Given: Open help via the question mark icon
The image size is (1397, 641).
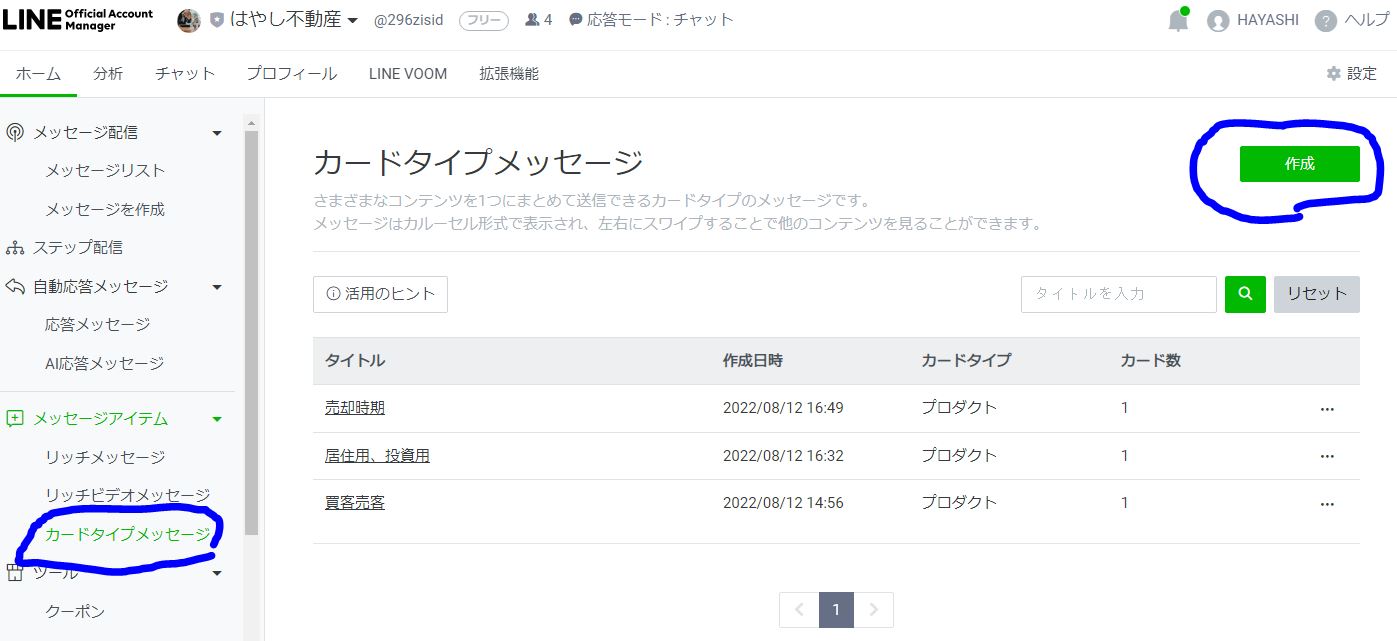Looking at the screenshot, I should click(1326, 21).
